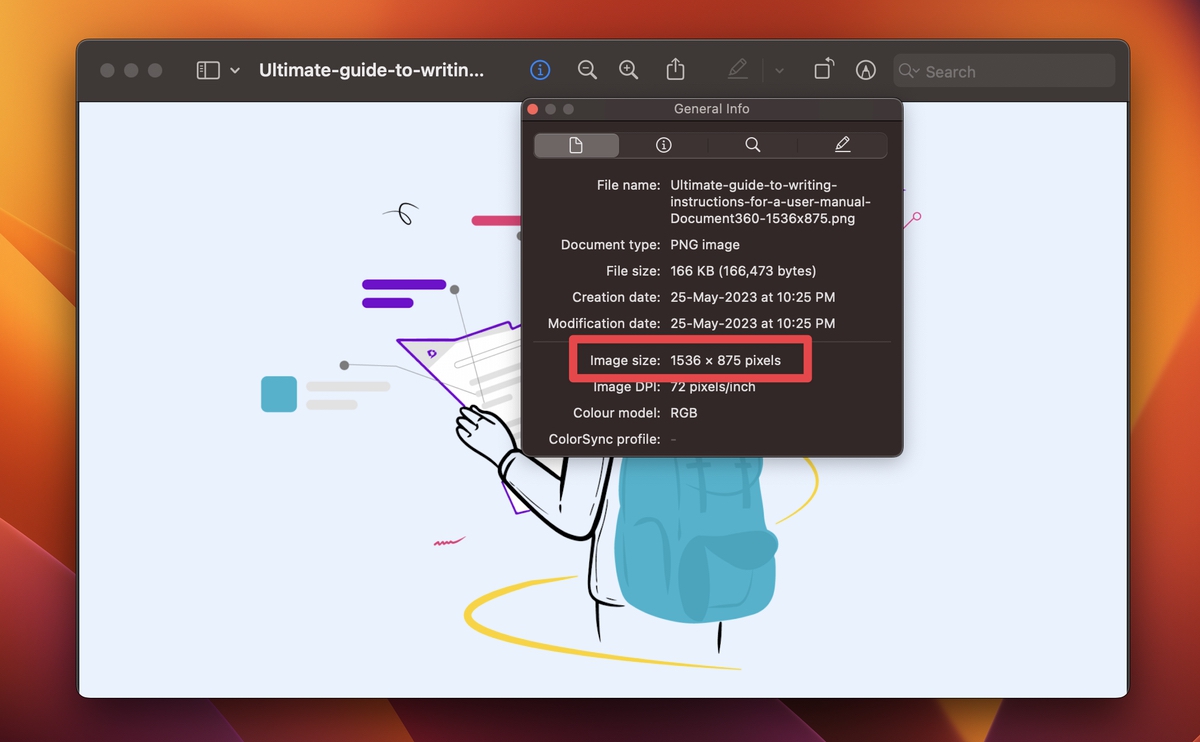
Task: Open the Keywords pane via magnifier icon
Action: (x=752, y=144)
